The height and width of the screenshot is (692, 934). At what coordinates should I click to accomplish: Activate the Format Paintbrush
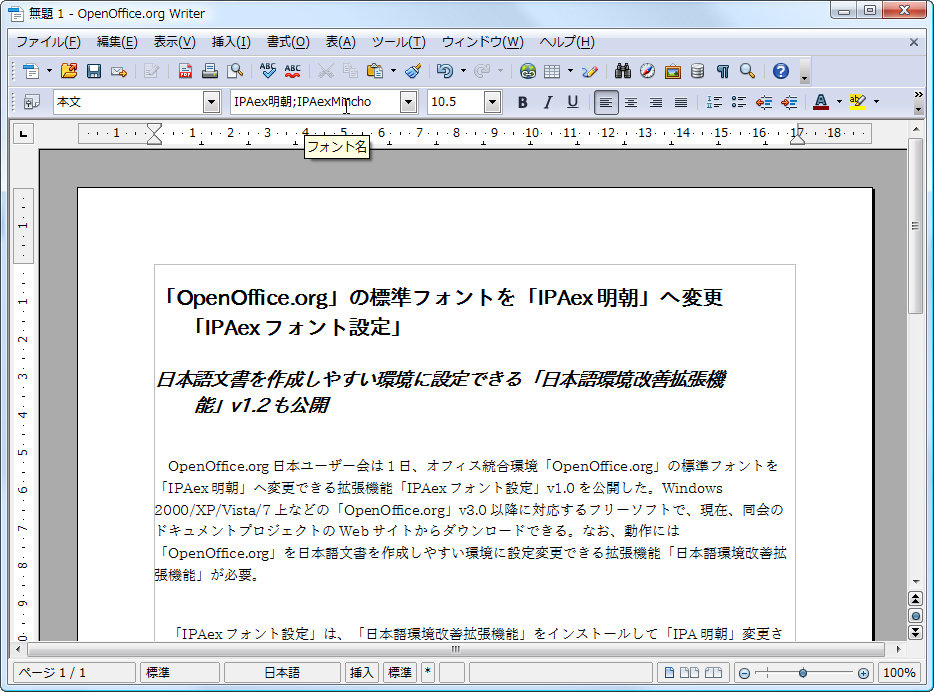point(410,71)
